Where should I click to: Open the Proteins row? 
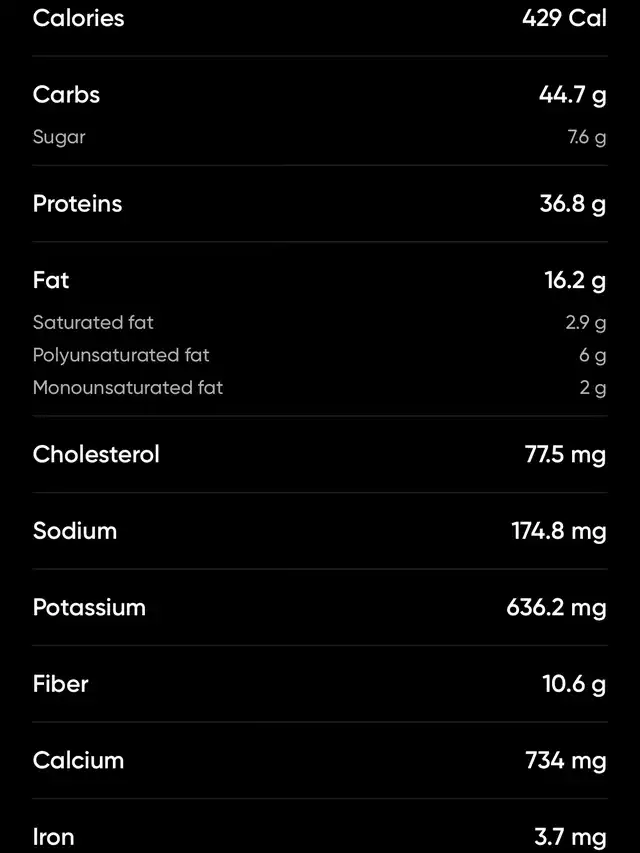(x=320, y=203)
